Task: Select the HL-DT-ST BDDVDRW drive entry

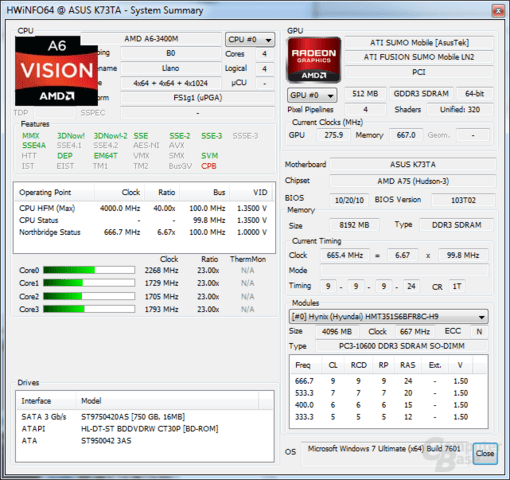Action: [x=150, y=429]
